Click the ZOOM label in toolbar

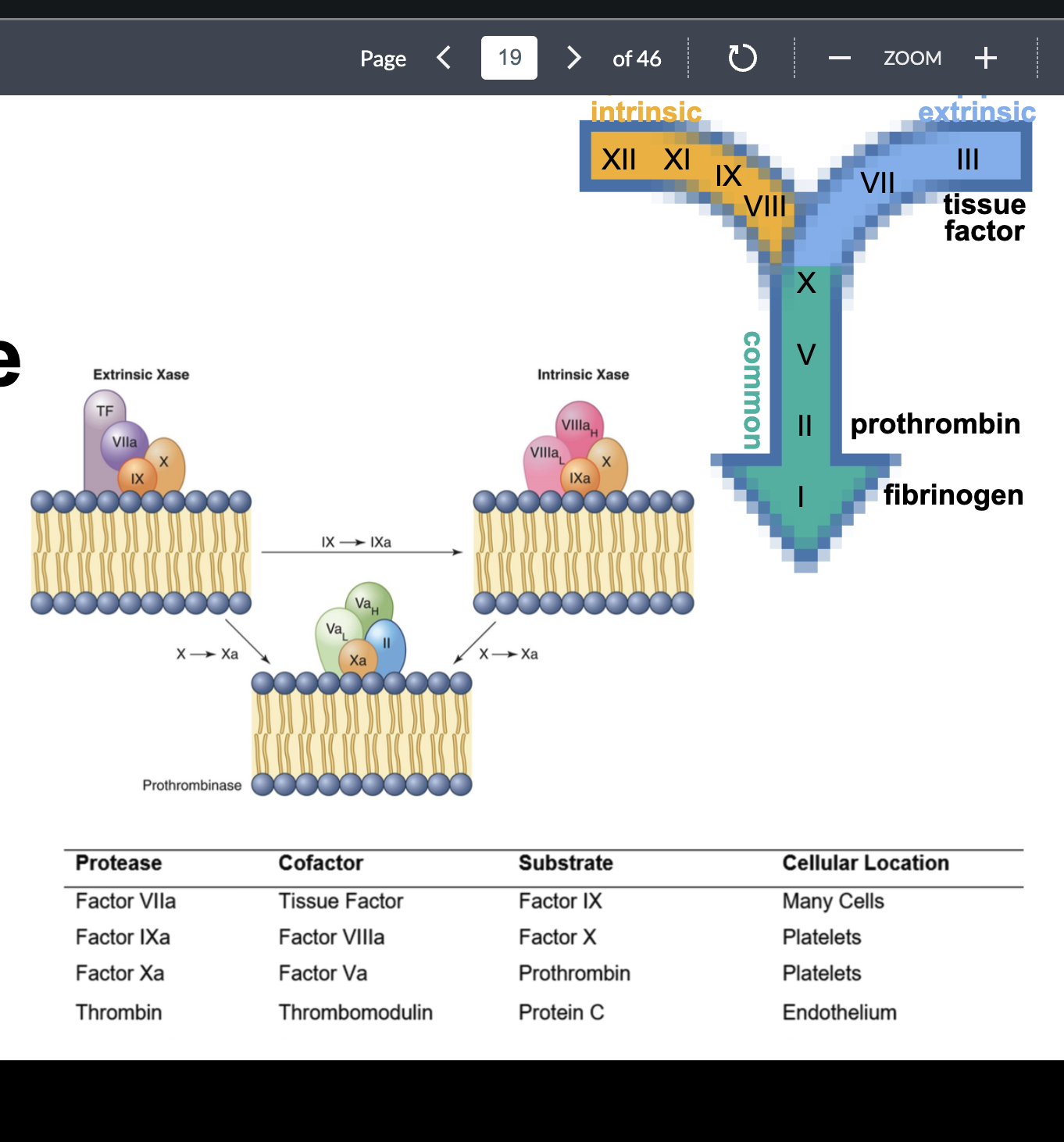912,59
